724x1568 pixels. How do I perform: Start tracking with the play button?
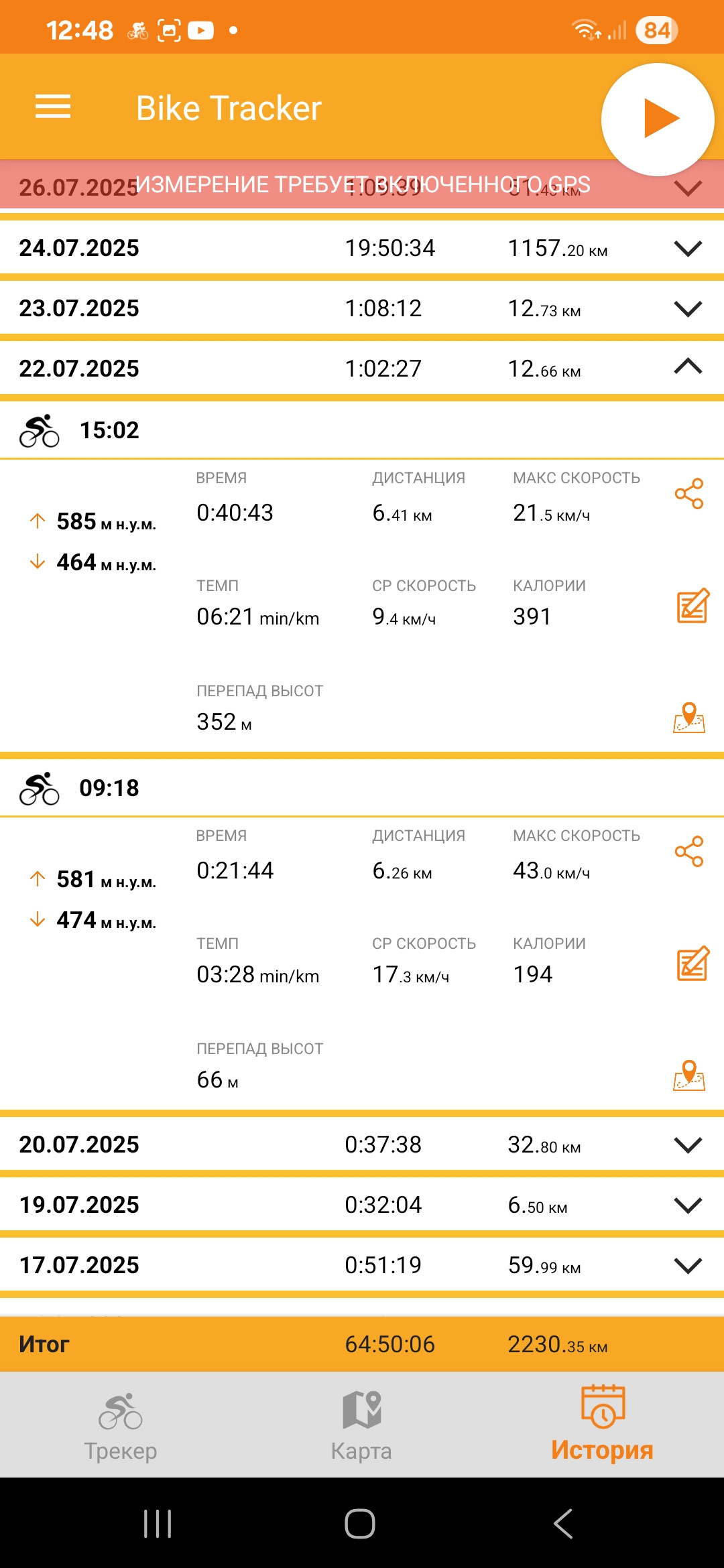pos(658,119)
